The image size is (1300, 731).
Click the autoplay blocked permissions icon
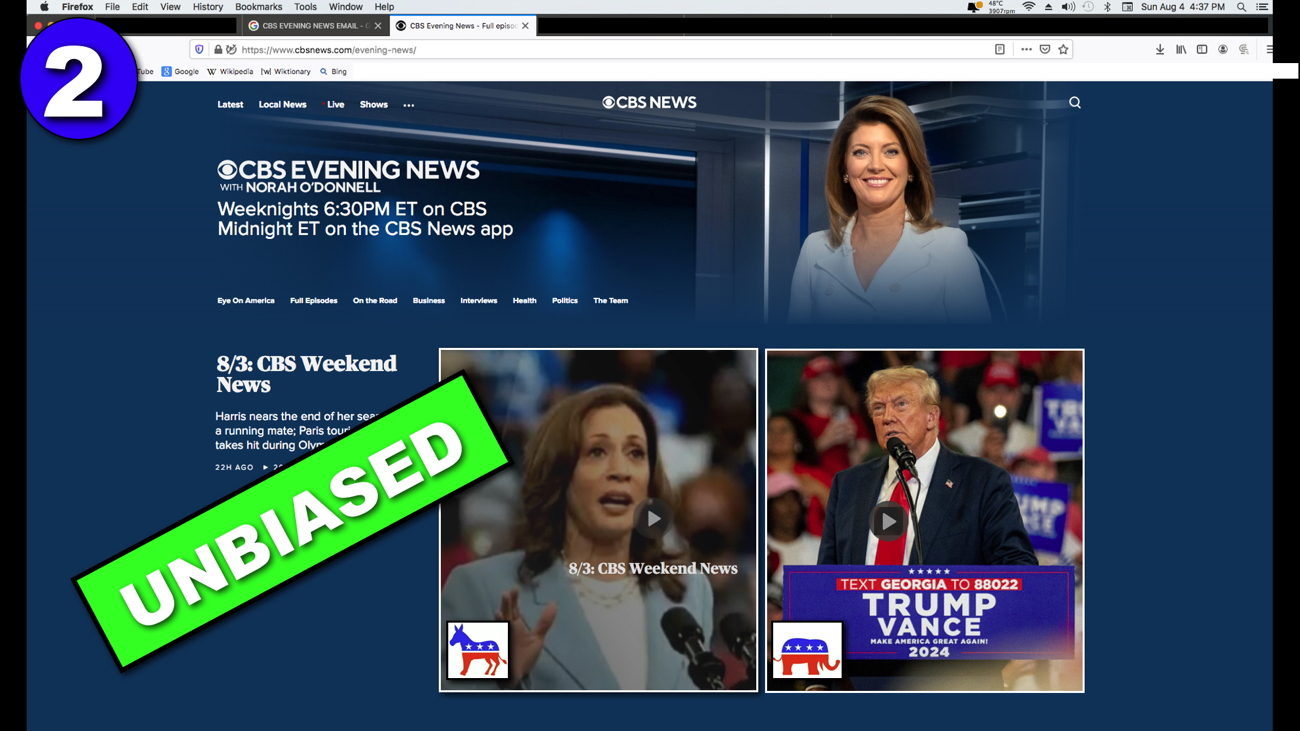[231, 49]
